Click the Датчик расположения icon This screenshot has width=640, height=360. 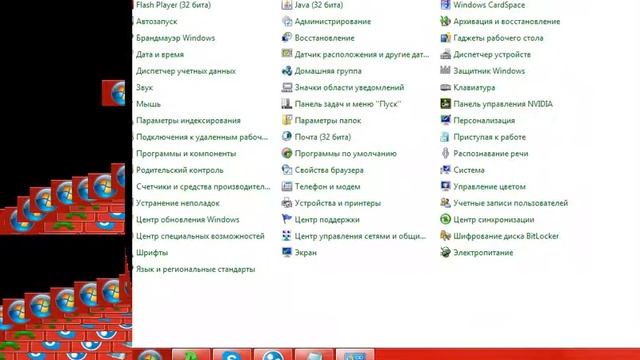click(287, 54)
